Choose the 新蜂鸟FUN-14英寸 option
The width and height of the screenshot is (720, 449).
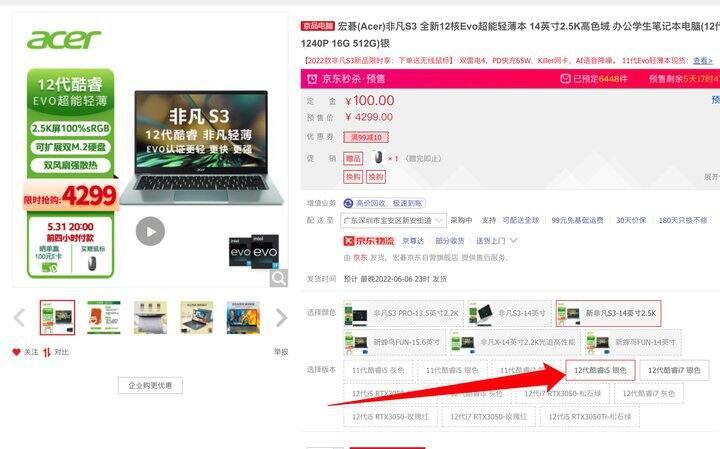(633, 342)
